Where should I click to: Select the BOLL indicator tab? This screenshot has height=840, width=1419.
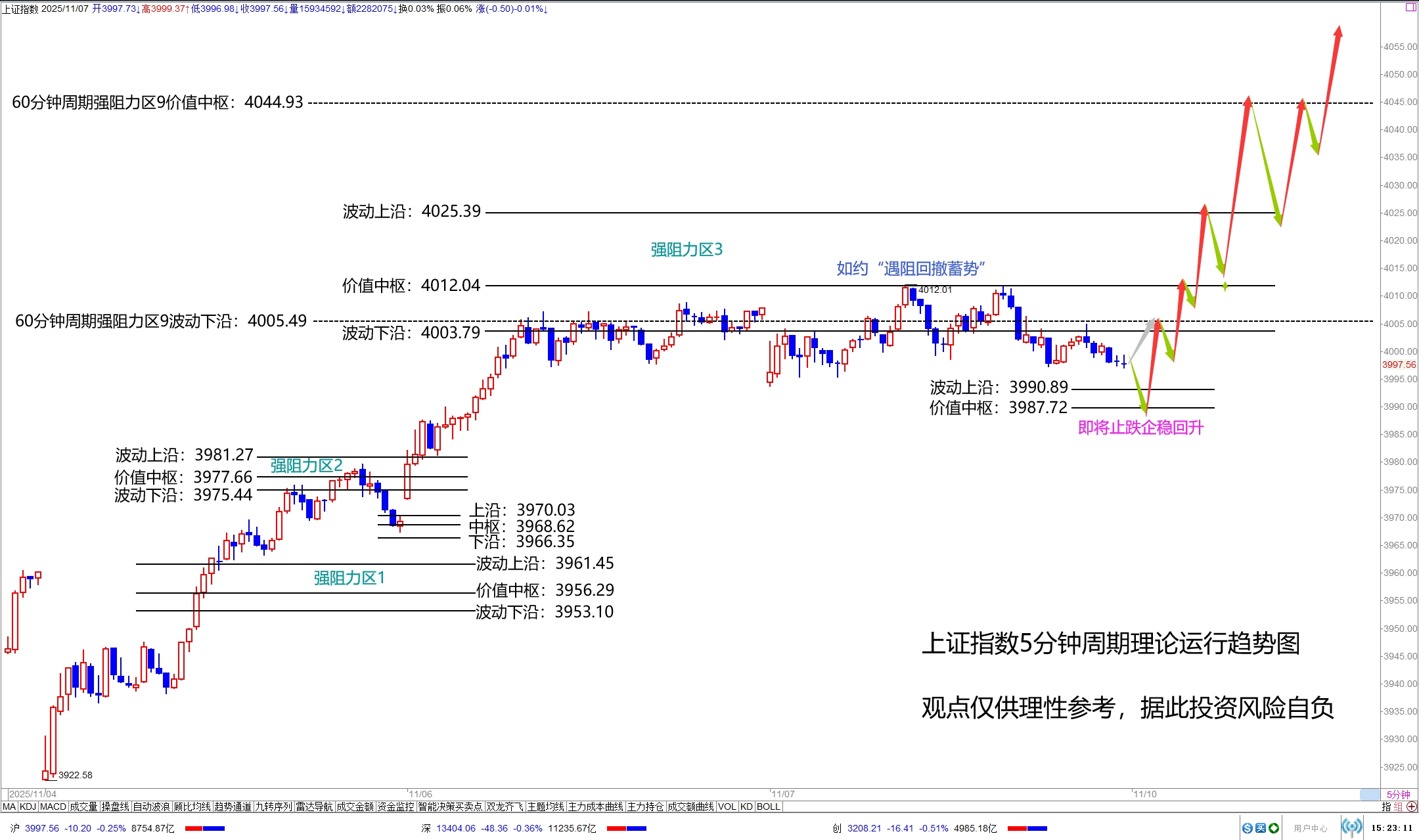pyautogui.click(x=768, y=807)
